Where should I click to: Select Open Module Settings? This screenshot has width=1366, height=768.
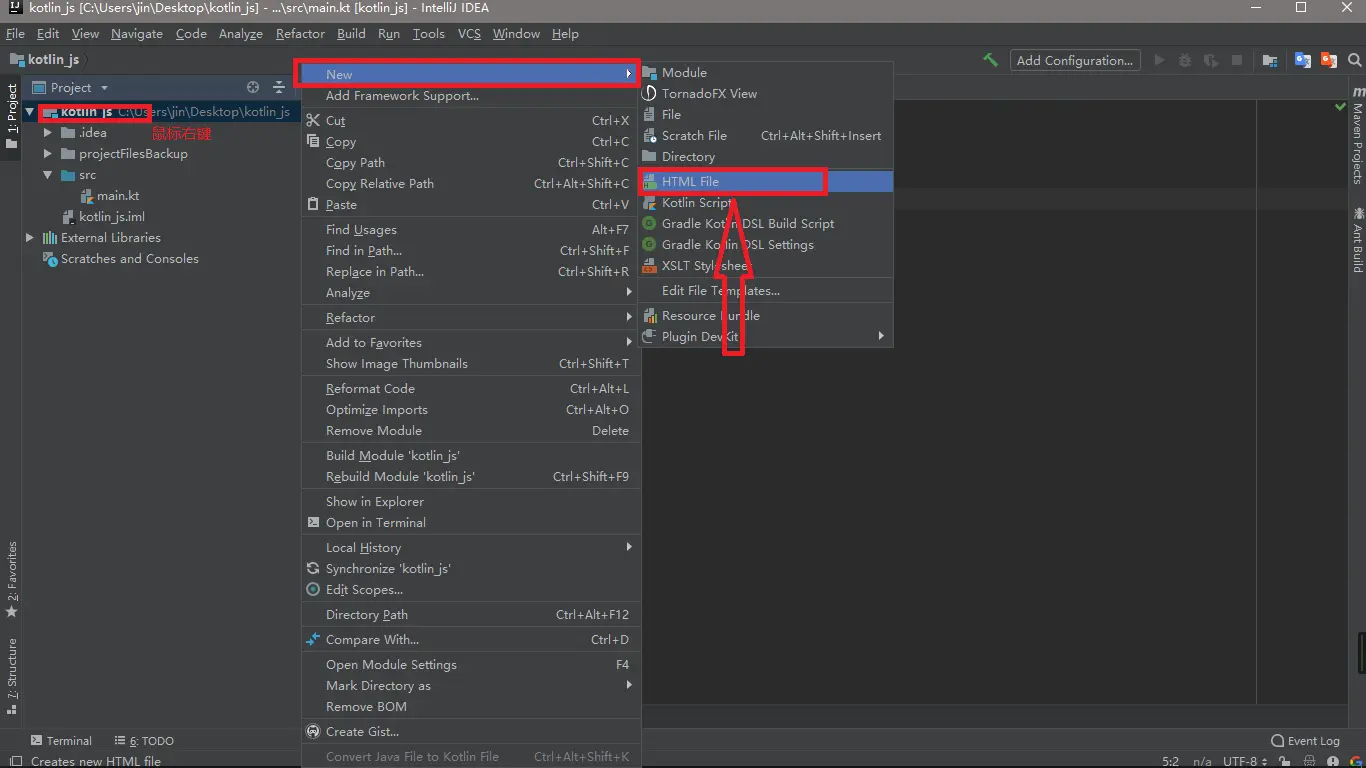[x=471, y=664]
